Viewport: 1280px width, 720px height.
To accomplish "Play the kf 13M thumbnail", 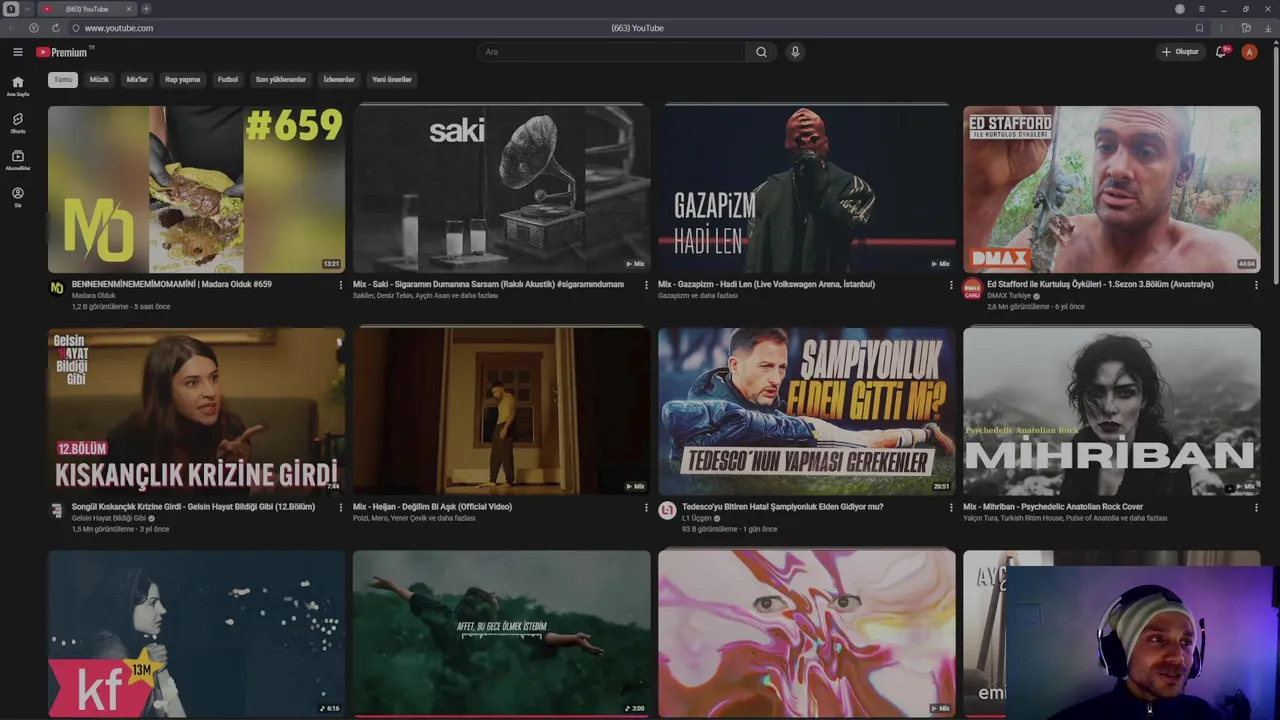I will tap(196, 633).
